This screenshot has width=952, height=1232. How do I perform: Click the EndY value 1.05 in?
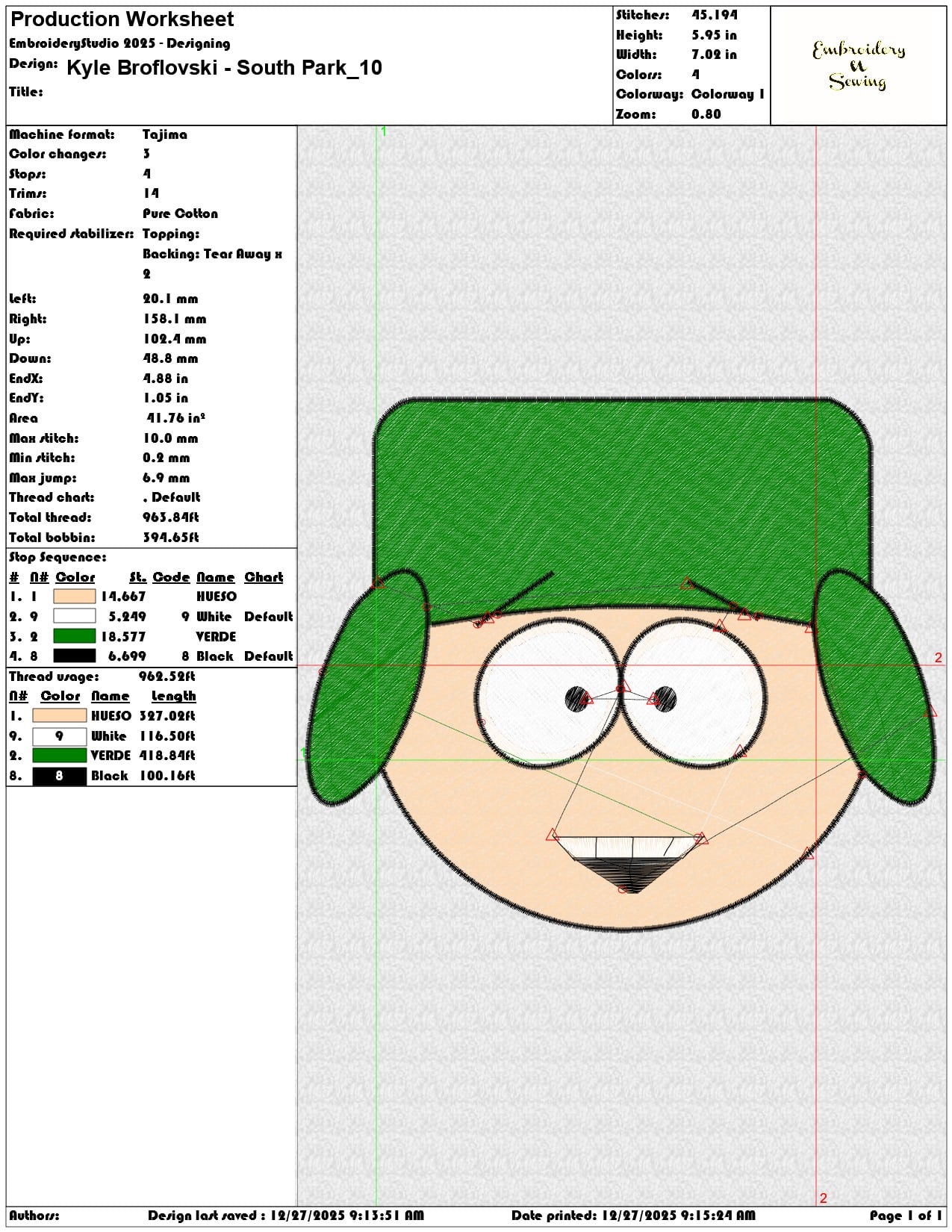pos(166,398)
